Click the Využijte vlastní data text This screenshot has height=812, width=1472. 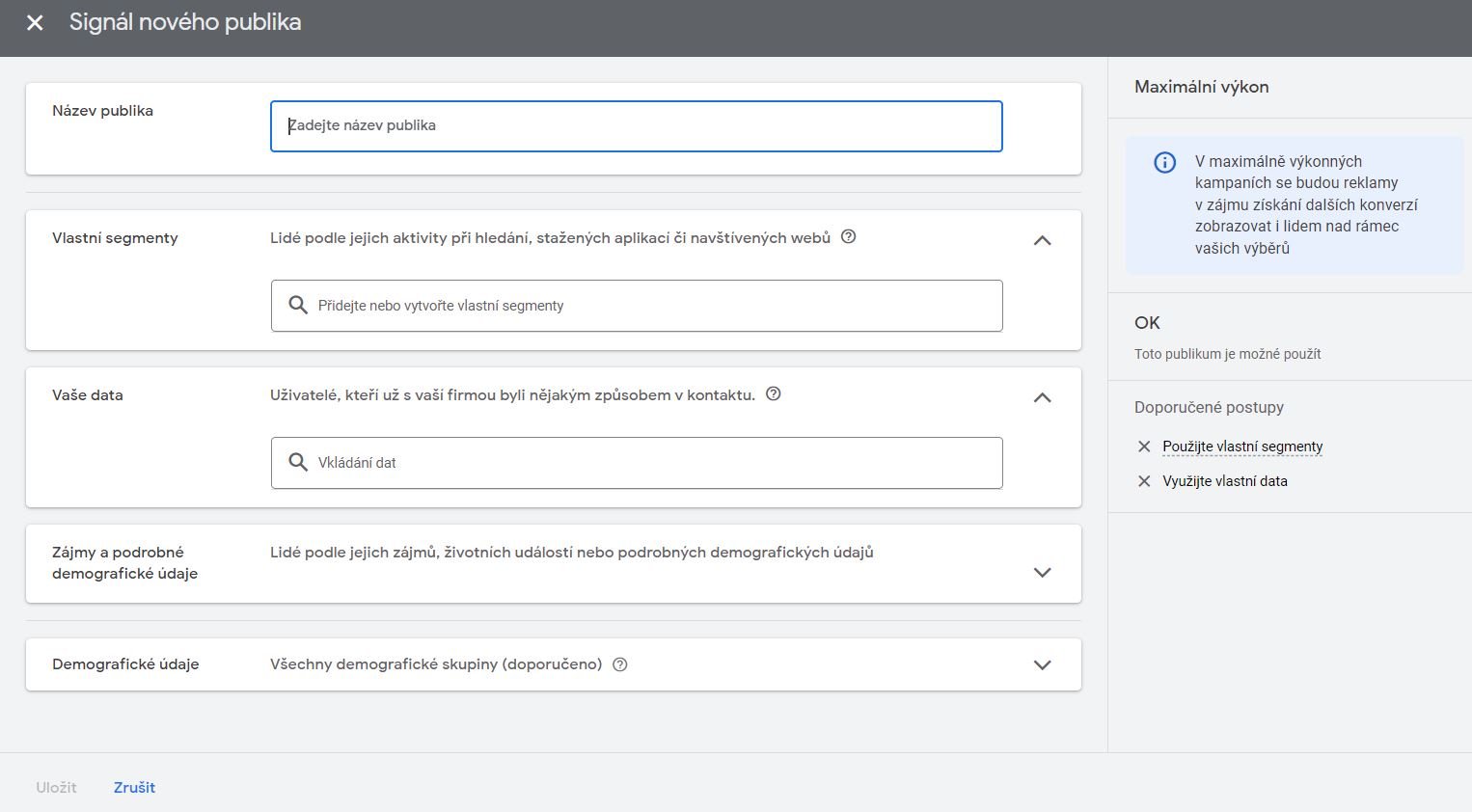1225,481
